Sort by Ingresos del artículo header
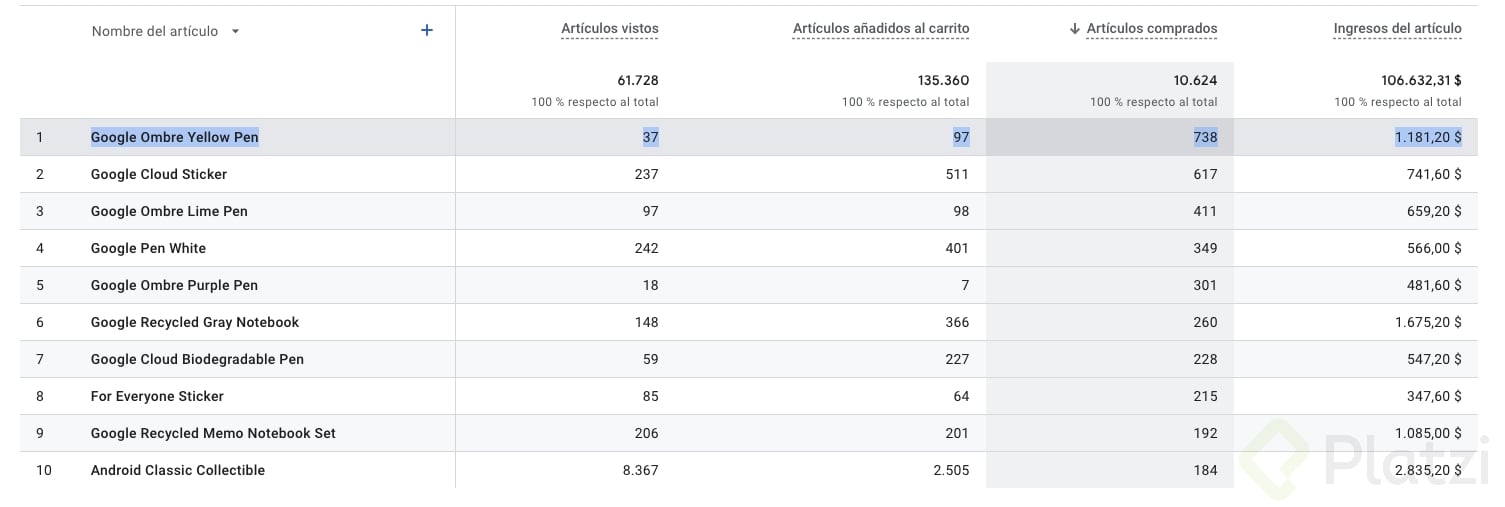Screen dimensions: 1505x507 [x=1397, y=29]
